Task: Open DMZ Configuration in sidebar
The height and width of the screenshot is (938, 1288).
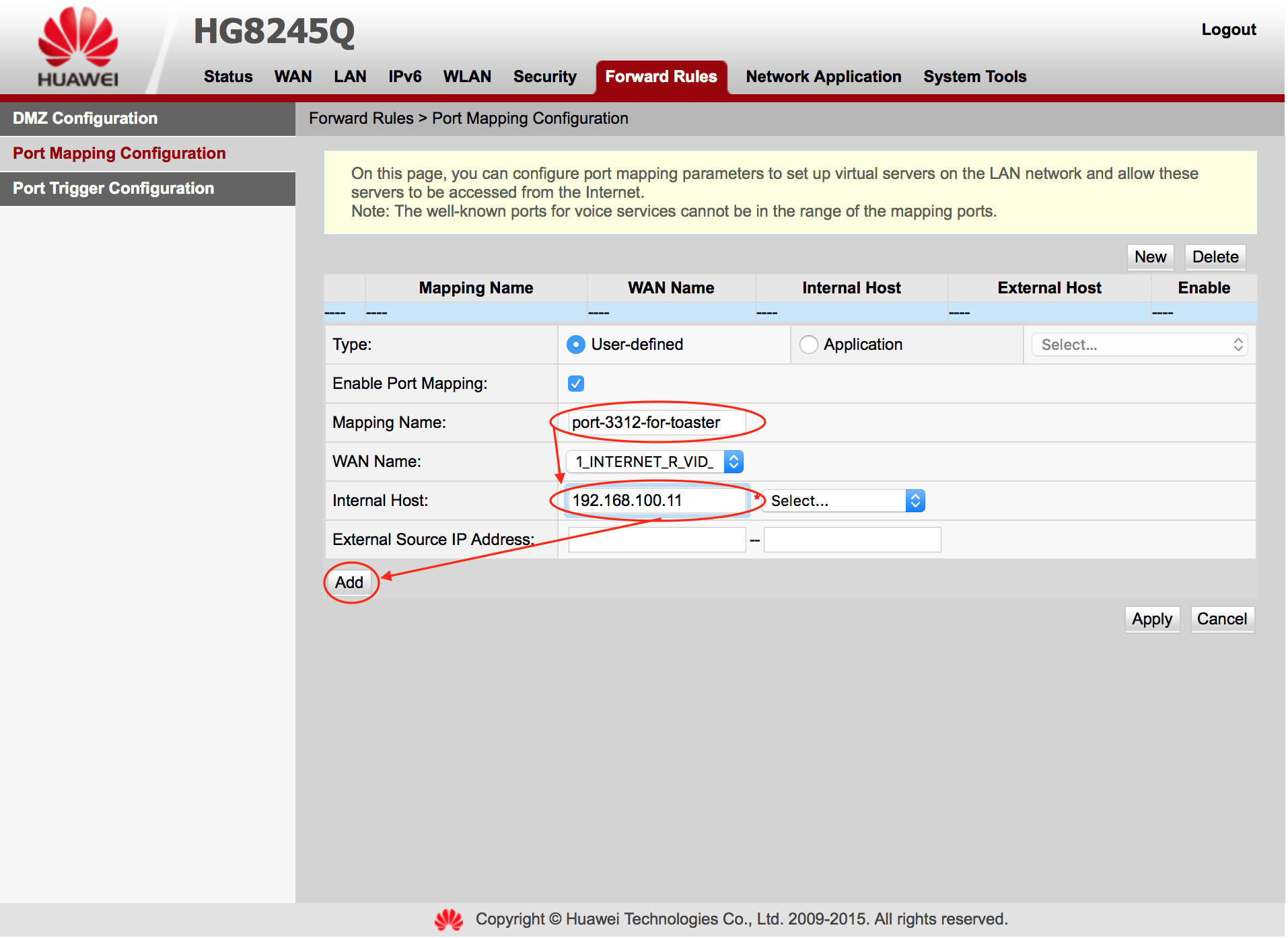Action: point(85,118)
